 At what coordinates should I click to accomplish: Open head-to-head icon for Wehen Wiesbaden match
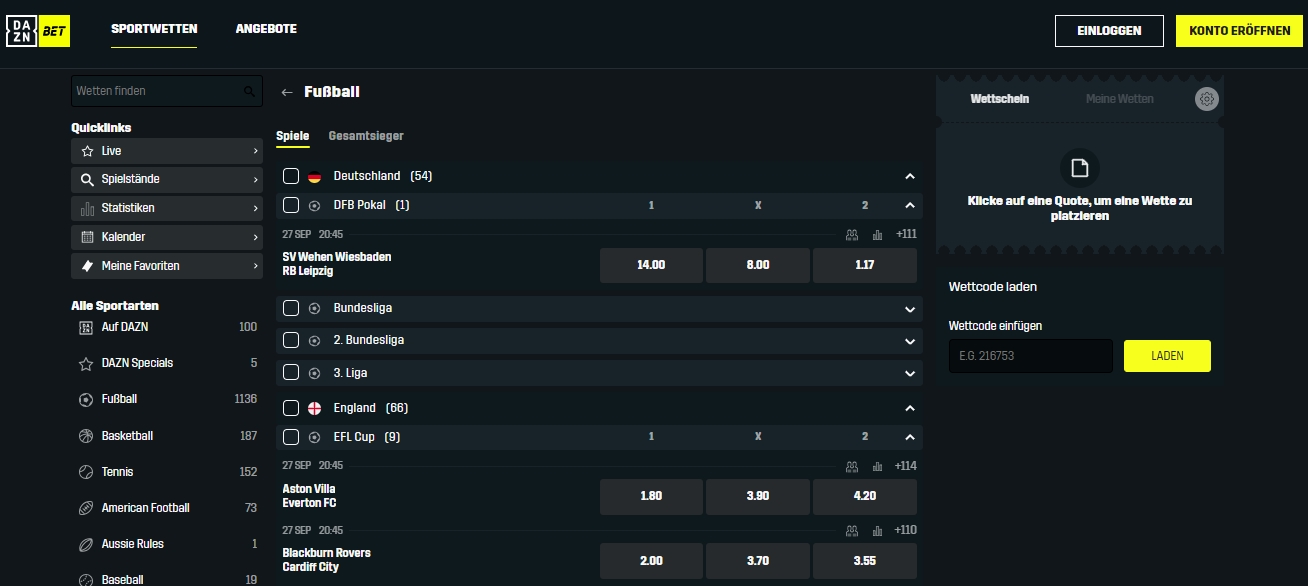pos(852,235)
